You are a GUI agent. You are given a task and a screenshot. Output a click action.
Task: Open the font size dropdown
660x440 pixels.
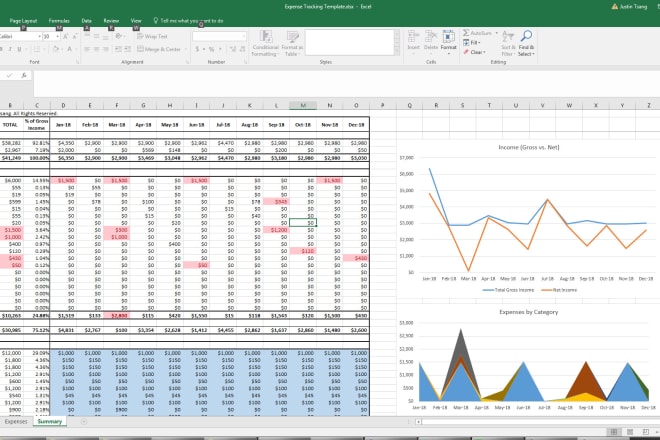tap(57, 37)
